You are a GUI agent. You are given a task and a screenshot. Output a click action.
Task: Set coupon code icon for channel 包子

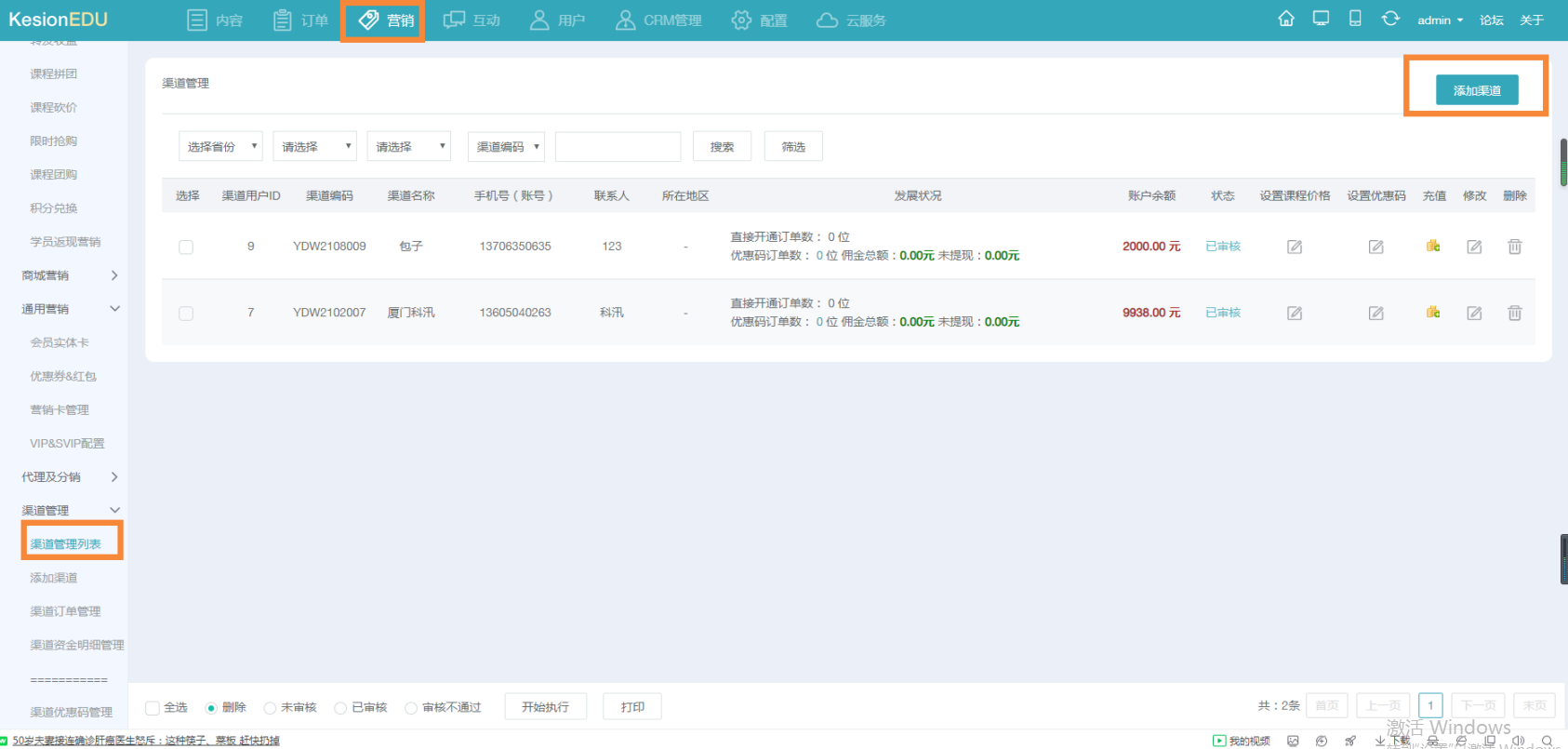pos(1375,247)
